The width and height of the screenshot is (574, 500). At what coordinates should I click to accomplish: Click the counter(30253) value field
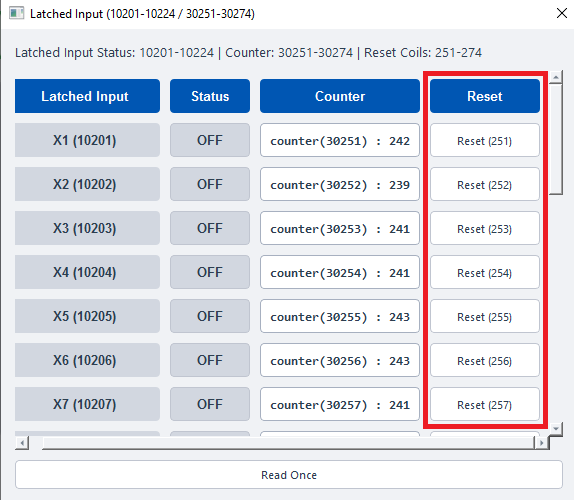[340, 228]
